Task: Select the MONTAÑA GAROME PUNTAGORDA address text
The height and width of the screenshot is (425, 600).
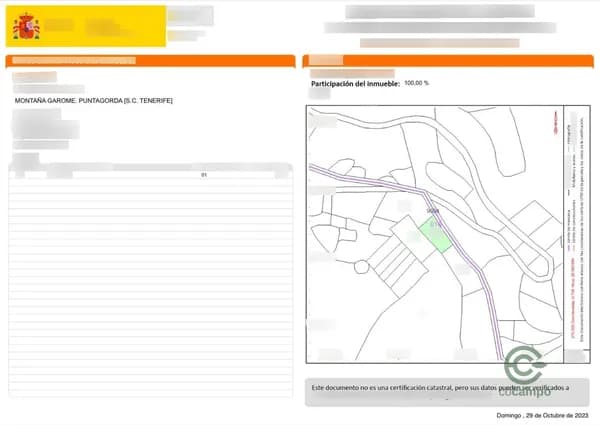Action: (94, 101)
